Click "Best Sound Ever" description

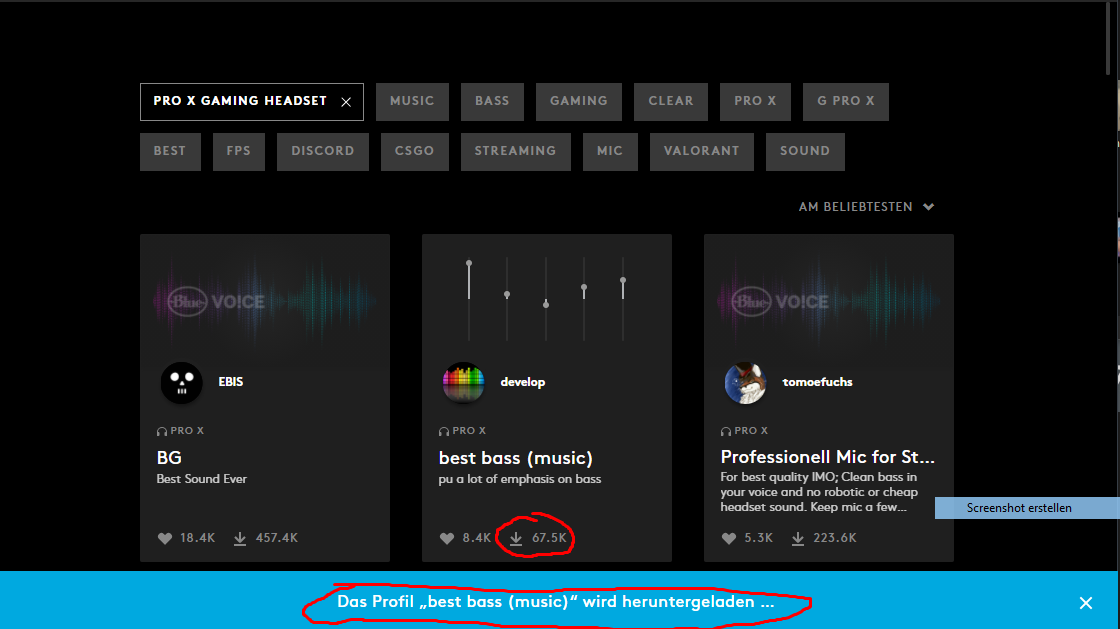tap(201, 479)
